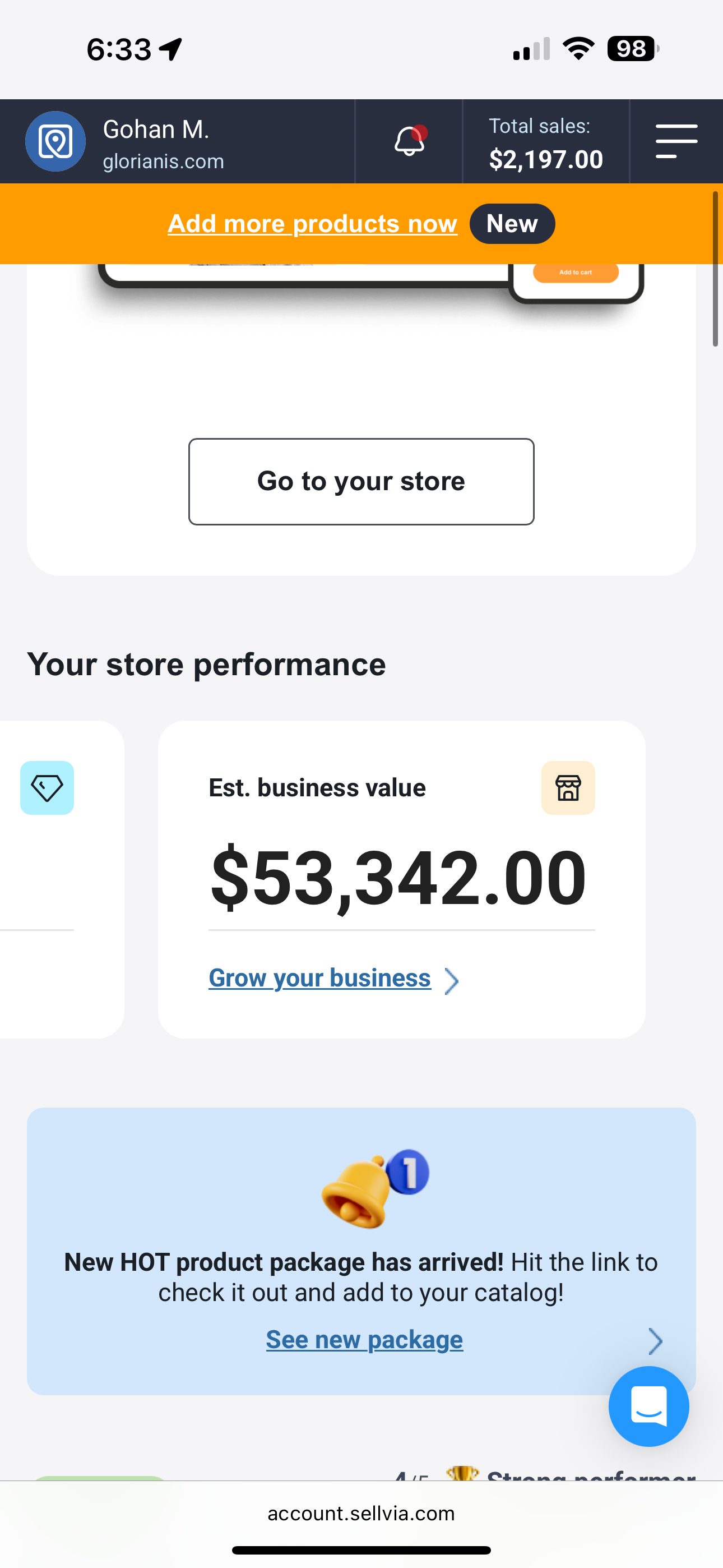
Task: Follow the Grow your business link
Action: (319, 977)
